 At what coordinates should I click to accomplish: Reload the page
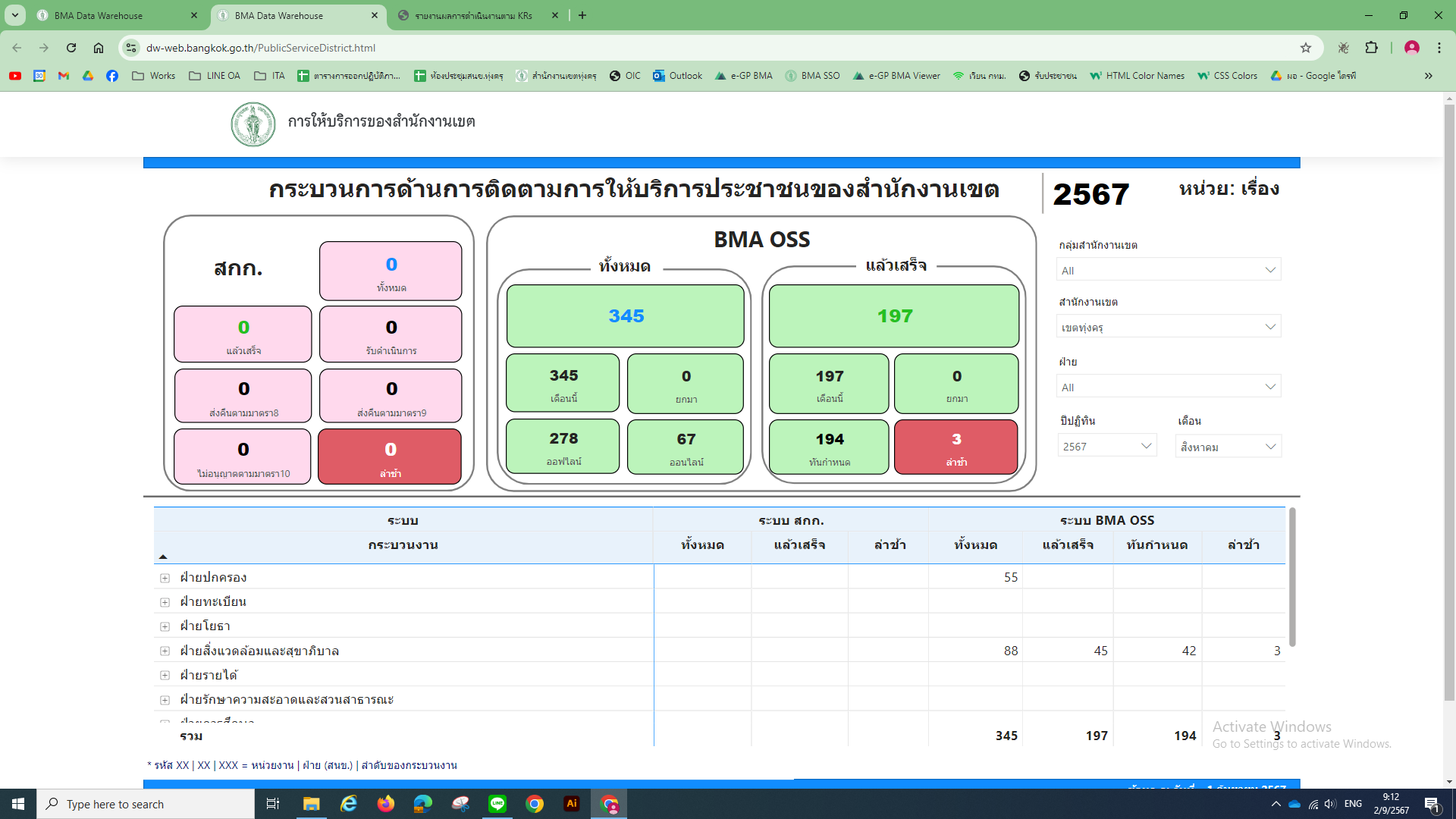pyautogui.click(x=71, y=48)
